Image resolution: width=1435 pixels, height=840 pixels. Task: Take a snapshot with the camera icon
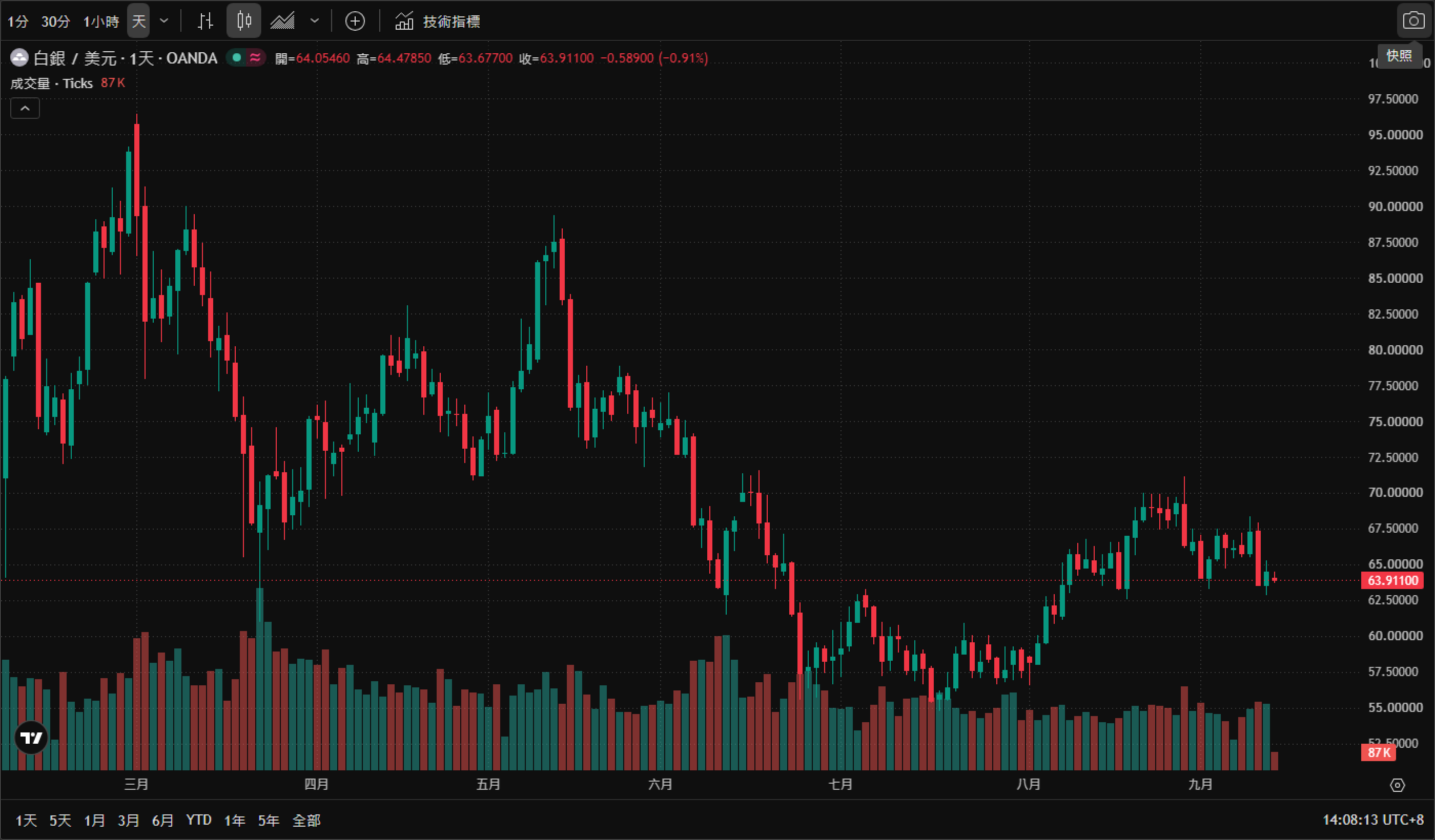[x=1413, y=21]
